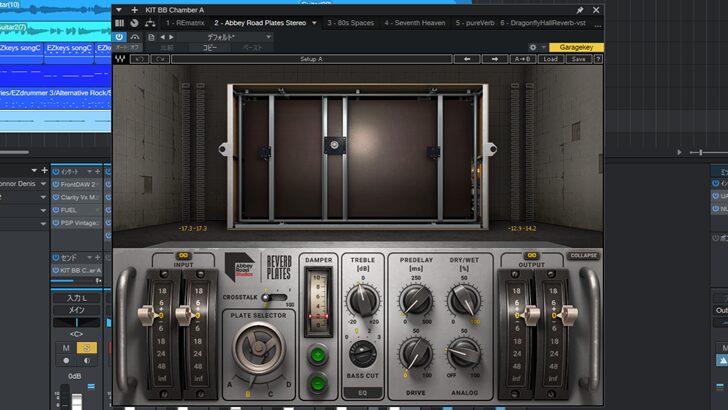Click the sidechain arc icon next to power
This screenshot has height=410, width=728.
tap(135, 37)
